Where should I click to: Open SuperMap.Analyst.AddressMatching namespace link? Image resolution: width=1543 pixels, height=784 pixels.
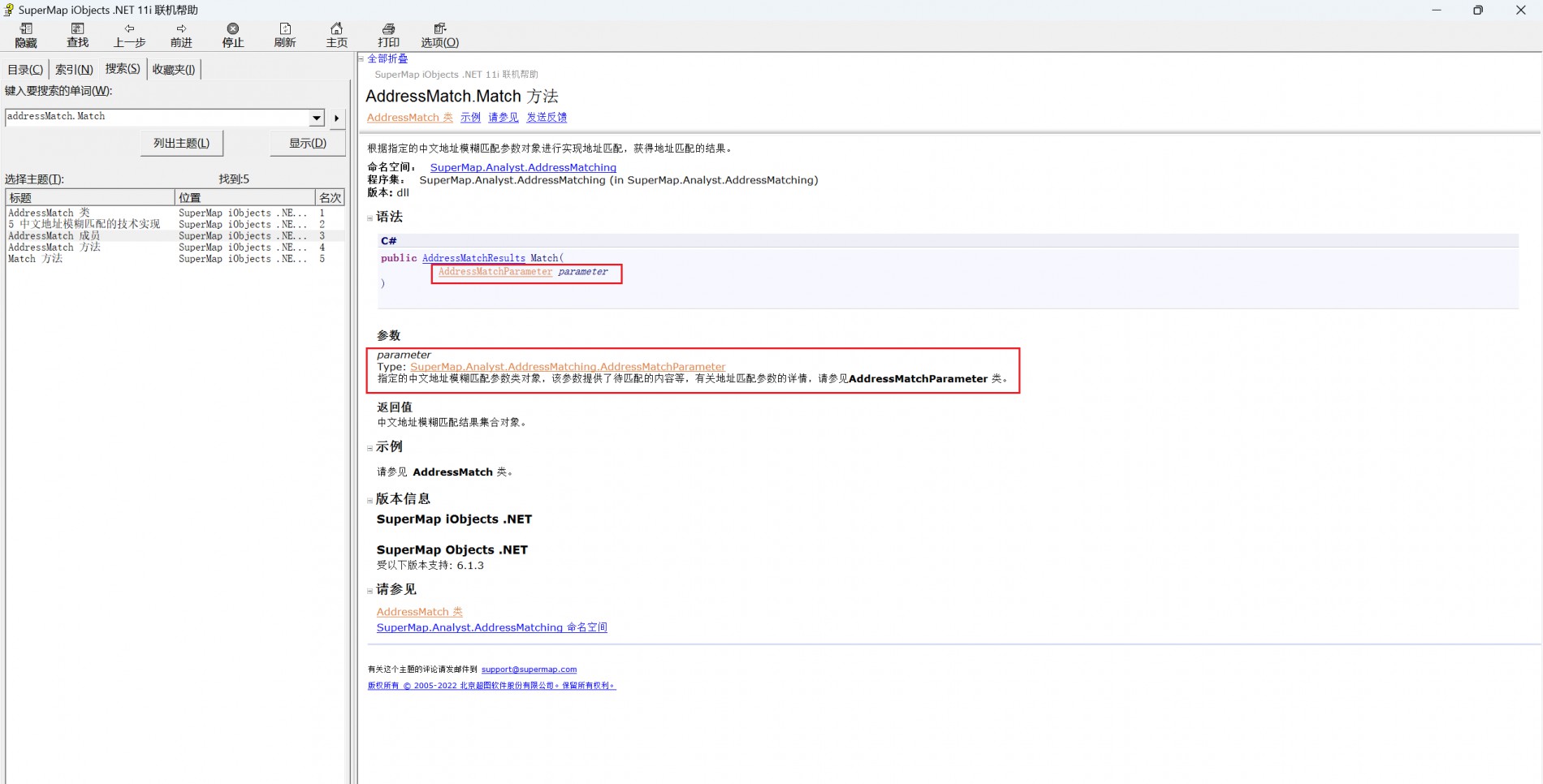pyautogui.click(x=523, y=168)
